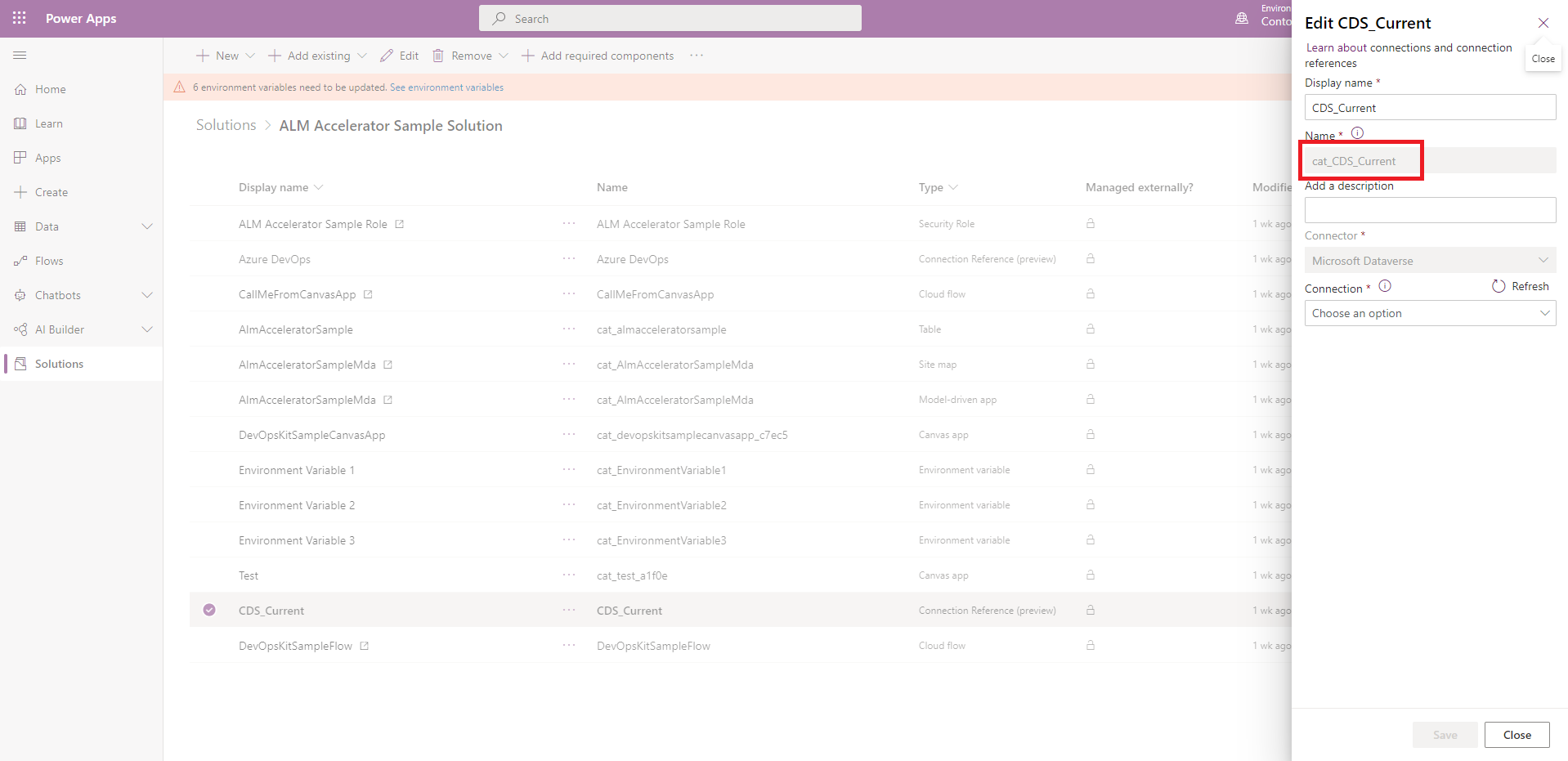Click the Solutions icon in sidebar
1568x761 pixels.
pos(20,364)
